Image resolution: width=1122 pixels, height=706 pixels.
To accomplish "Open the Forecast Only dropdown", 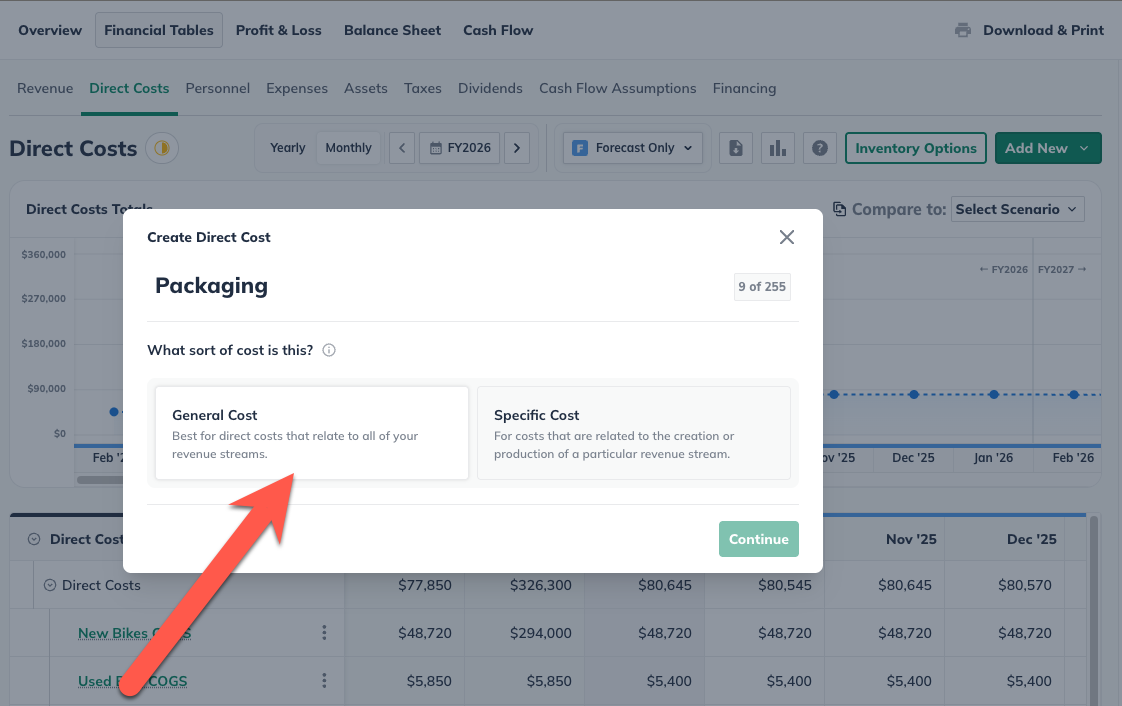I will (x=634, y=148).
